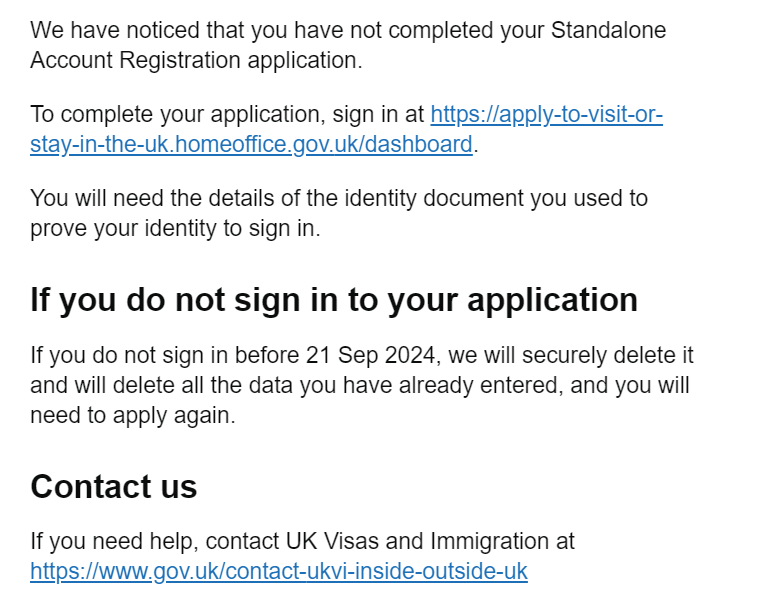The height and width of the screenshot is (602, 759).
Task: Click the date '21 Sep 2024'
Action: click(370, 355)
